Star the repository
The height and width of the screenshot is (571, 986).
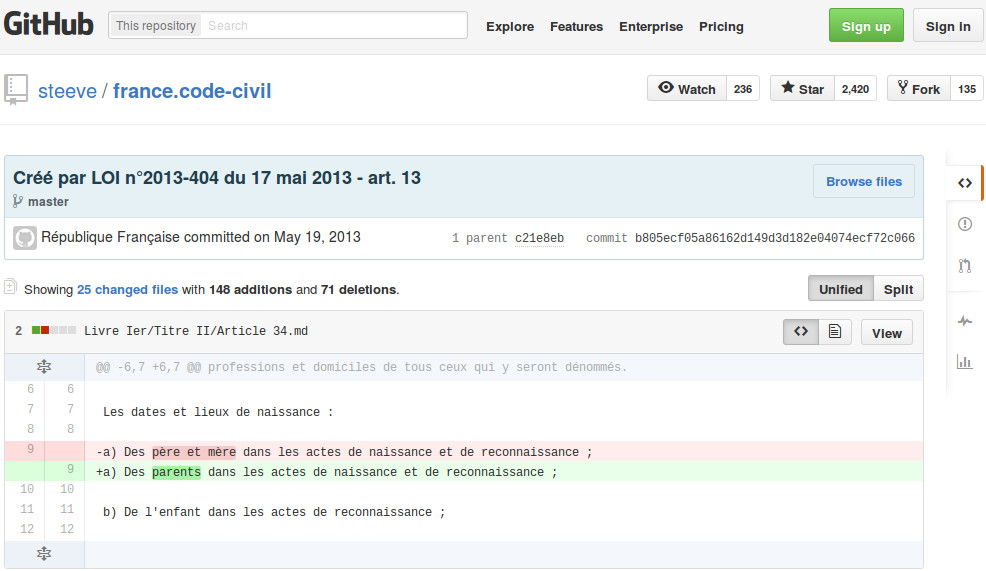pyautogui.click(x=802, y=89)
